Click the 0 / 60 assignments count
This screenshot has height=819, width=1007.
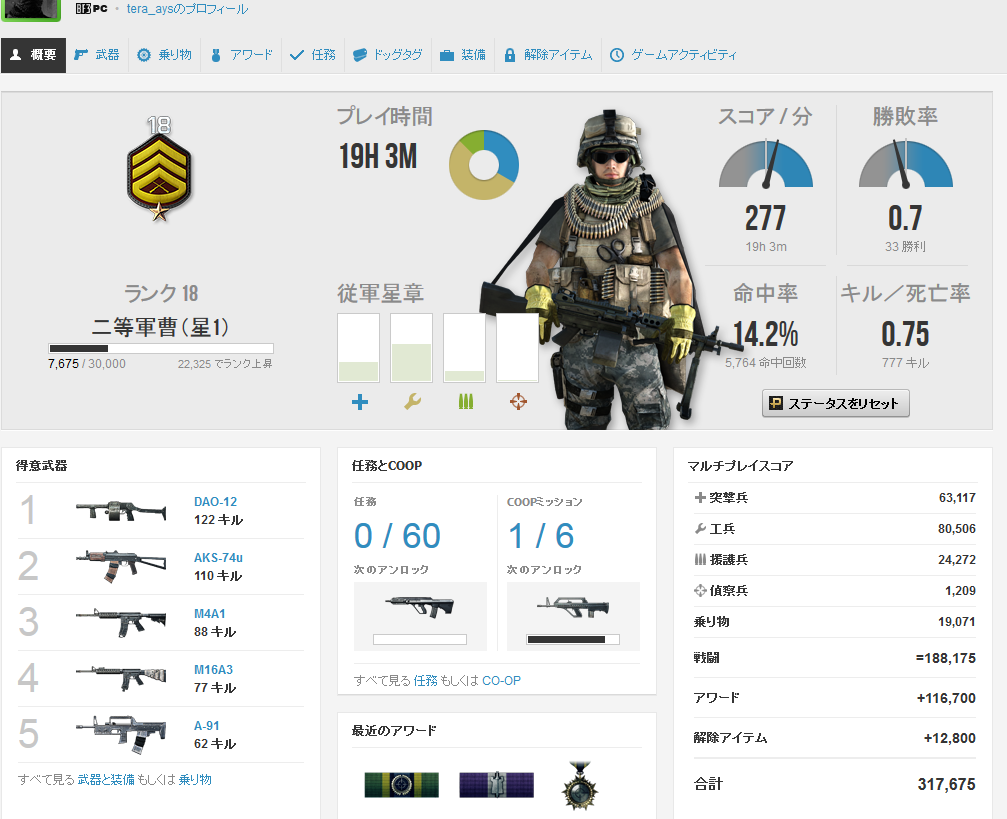click(x=397, y=536)
